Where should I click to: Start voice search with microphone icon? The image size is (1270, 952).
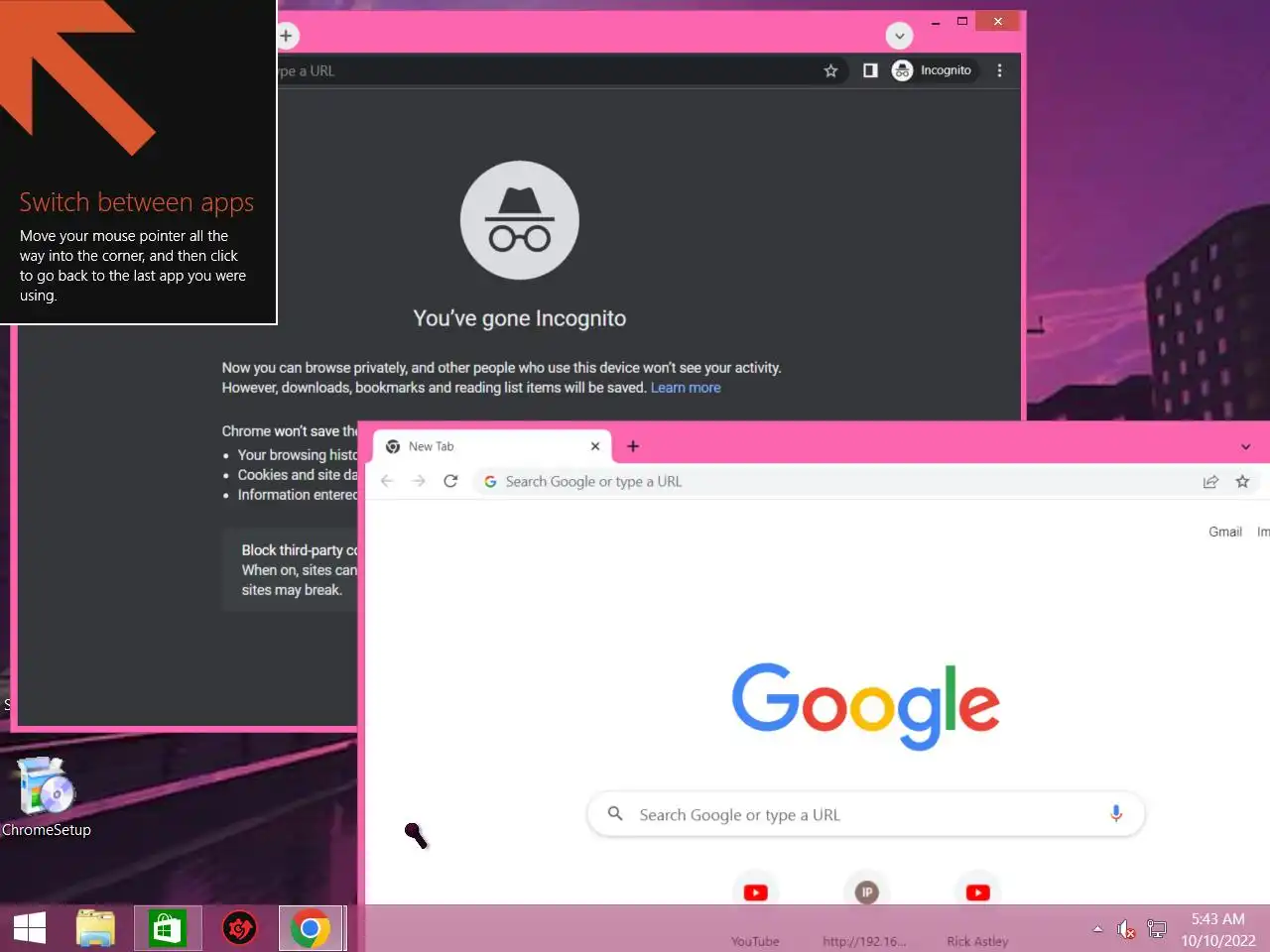pyautogui.click(x=1116, y=814)
